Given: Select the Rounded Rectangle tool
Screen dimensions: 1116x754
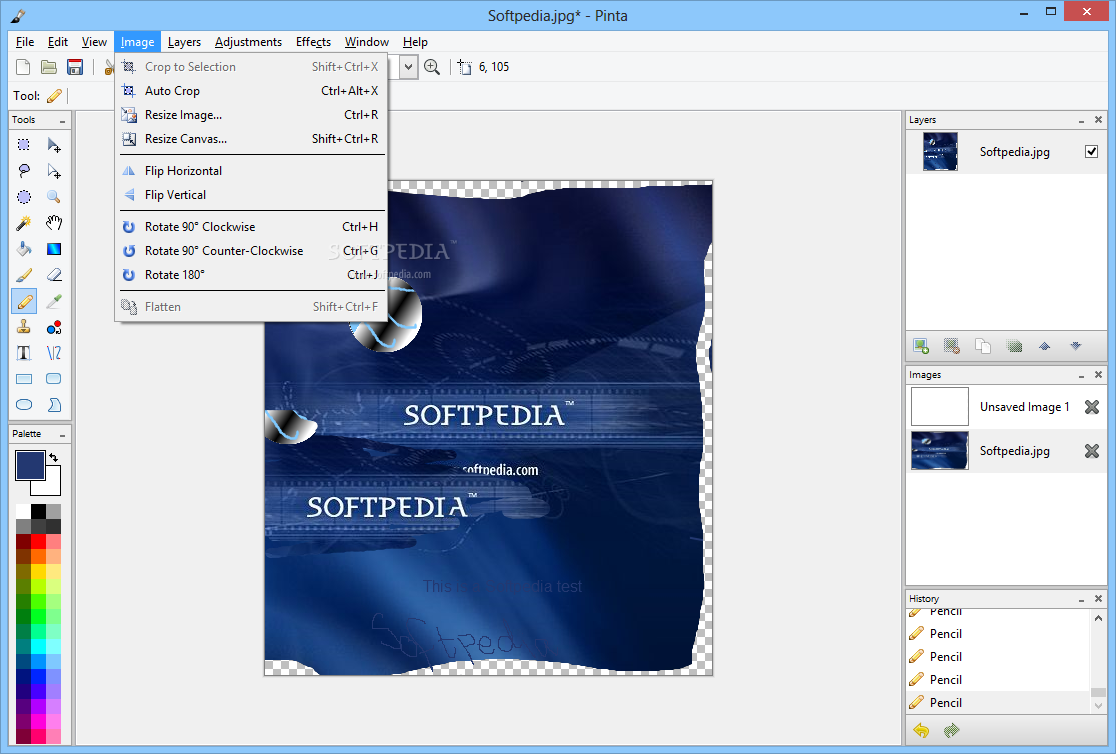Looking at the screenshot, I should [53, 379].
